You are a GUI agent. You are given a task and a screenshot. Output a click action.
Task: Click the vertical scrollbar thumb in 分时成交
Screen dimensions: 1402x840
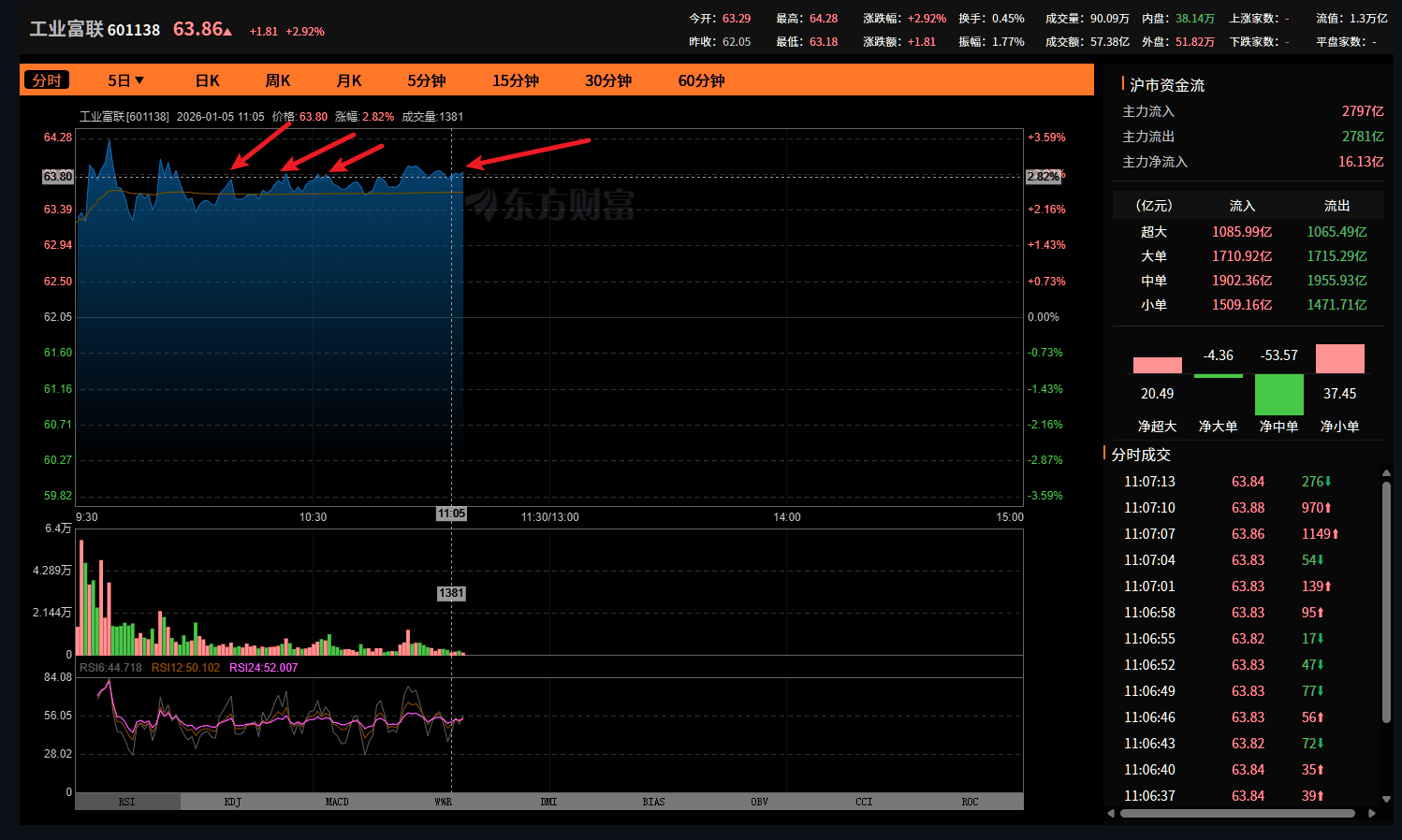coord(1386,601)
